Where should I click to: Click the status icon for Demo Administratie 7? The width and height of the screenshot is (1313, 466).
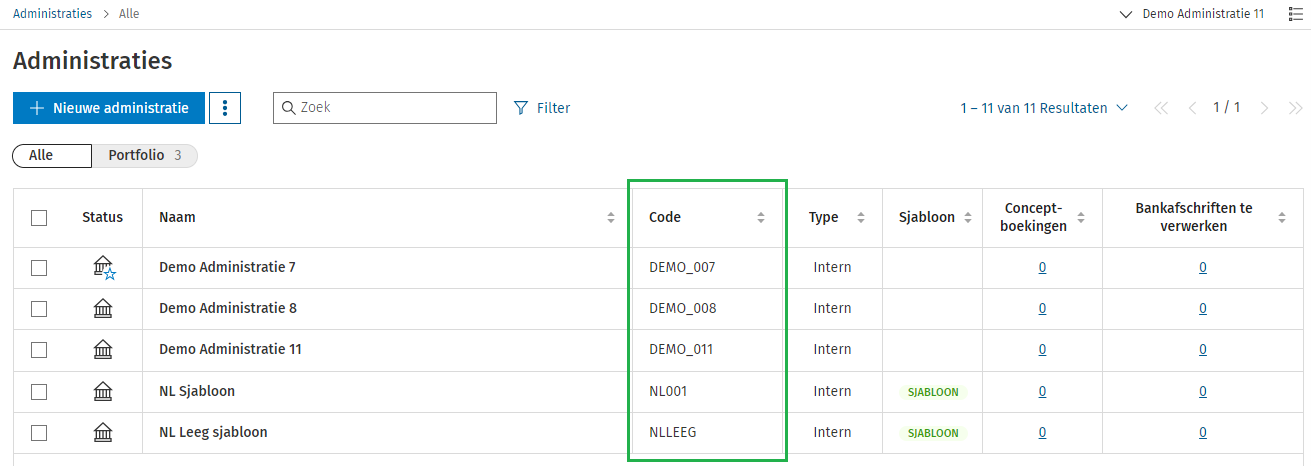103,268
